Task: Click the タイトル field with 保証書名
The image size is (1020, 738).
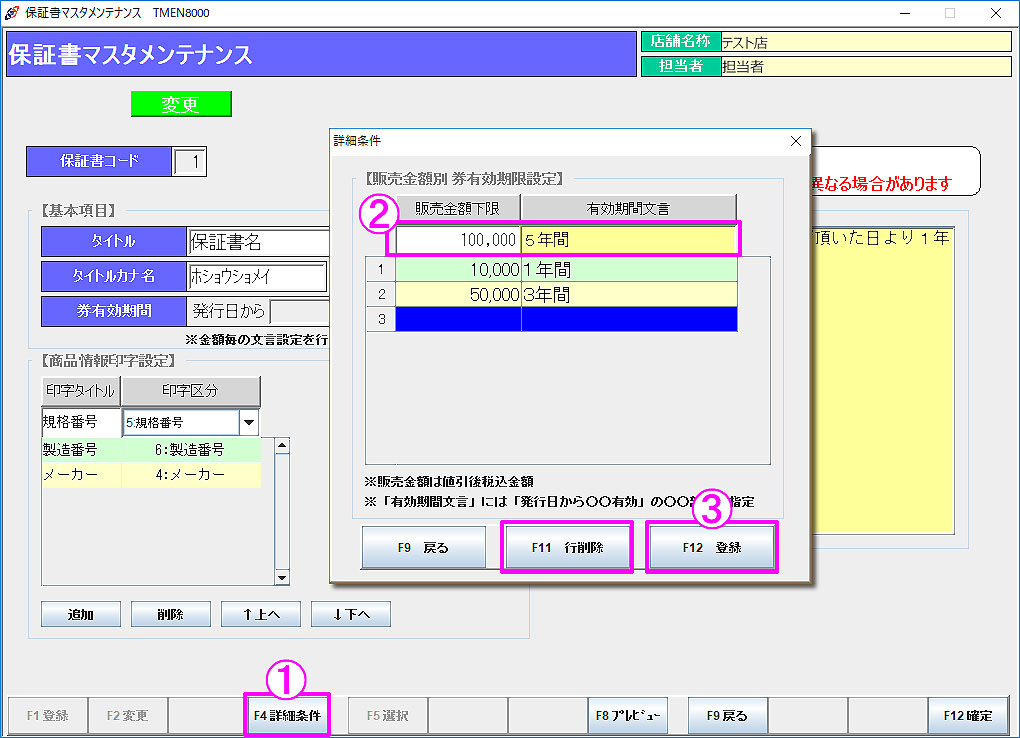Action: [x=258, y=242]
